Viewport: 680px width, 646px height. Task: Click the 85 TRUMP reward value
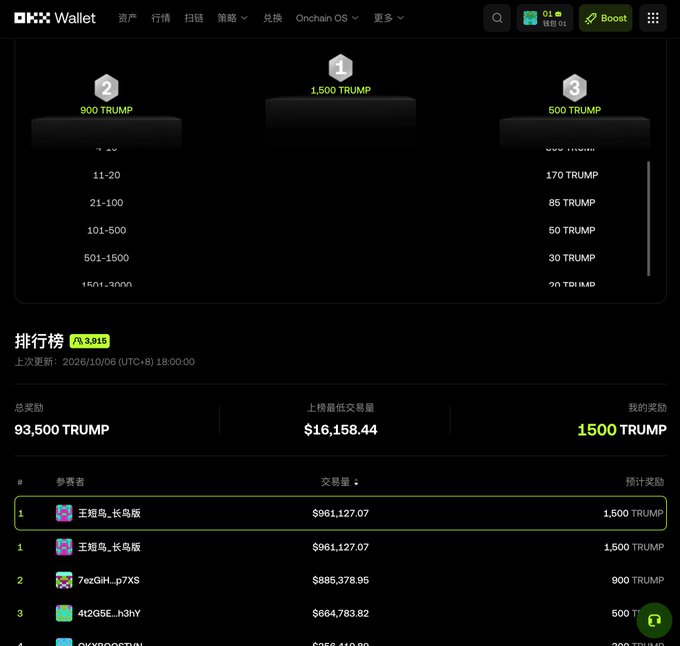572,202
